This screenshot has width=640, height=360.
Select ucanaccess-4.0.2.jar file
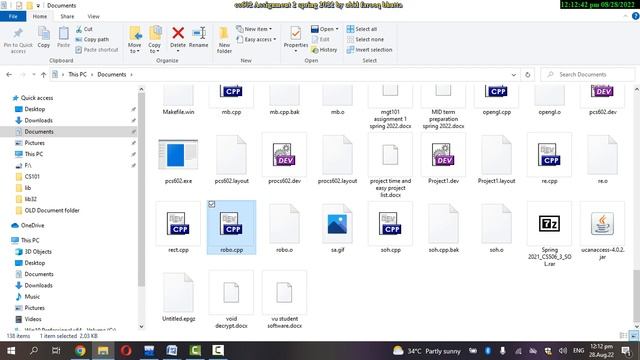[x=602, y=231]
